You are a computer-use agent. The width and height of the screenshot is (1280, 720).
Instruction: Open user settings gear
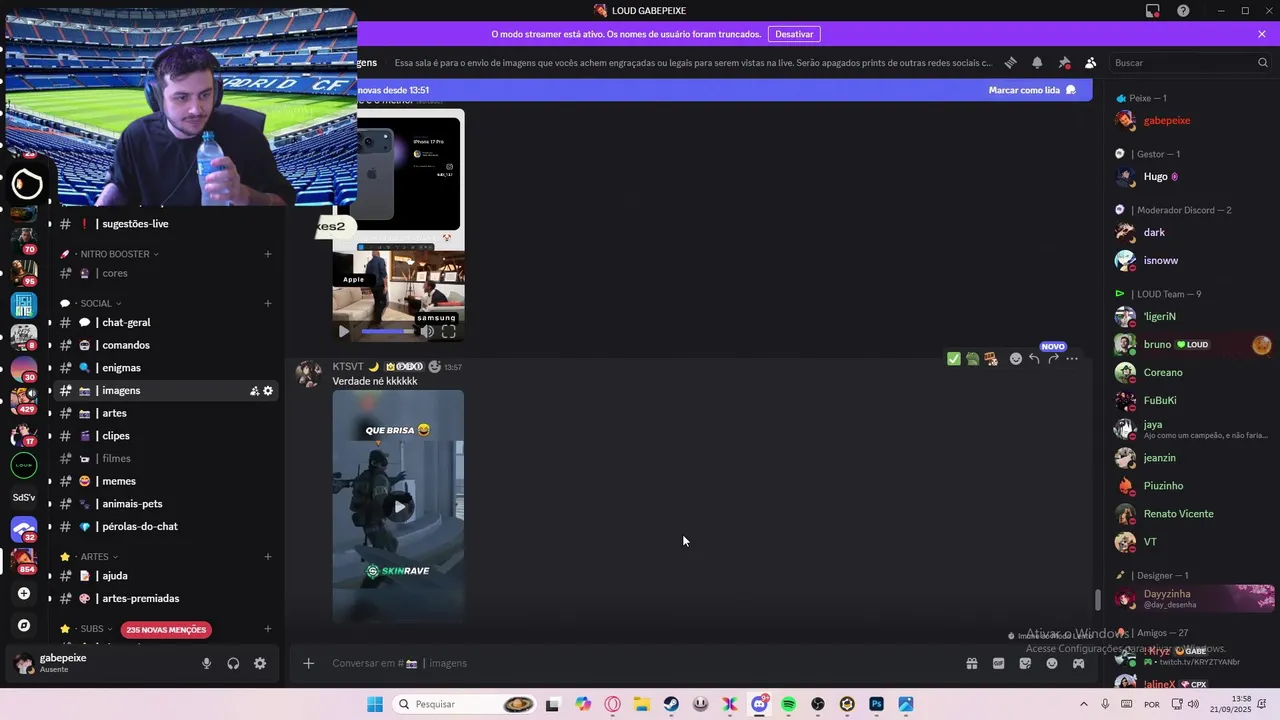[x=260, y=663]
